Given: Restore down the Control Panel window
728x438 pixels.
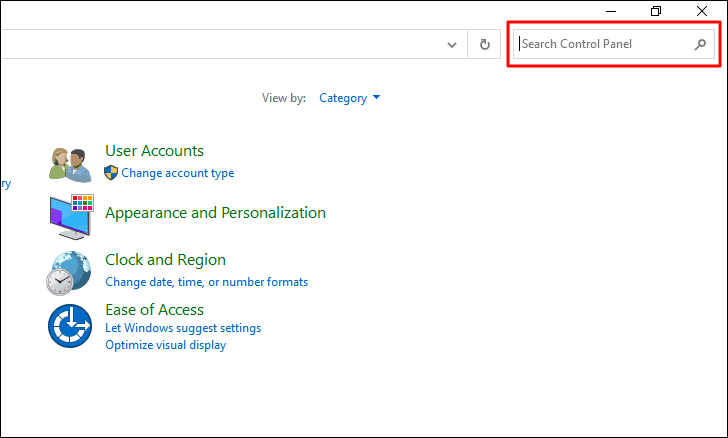Looking at the screenshot, I should click(656, 11).
